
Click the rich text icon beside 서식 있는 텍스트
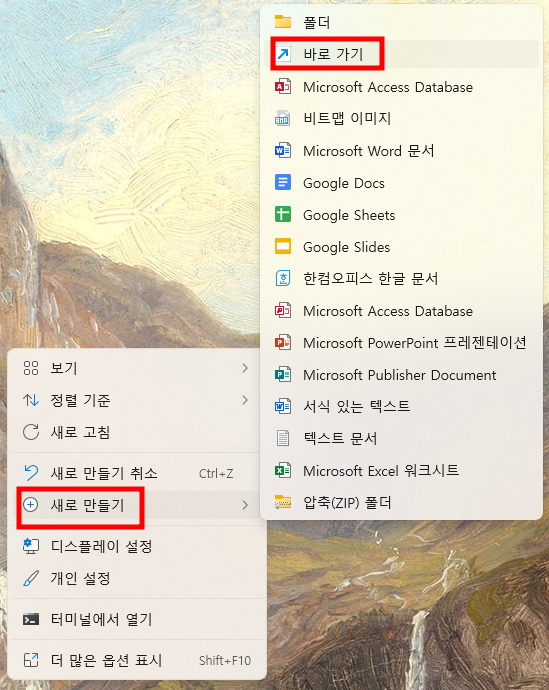[282, 406]
